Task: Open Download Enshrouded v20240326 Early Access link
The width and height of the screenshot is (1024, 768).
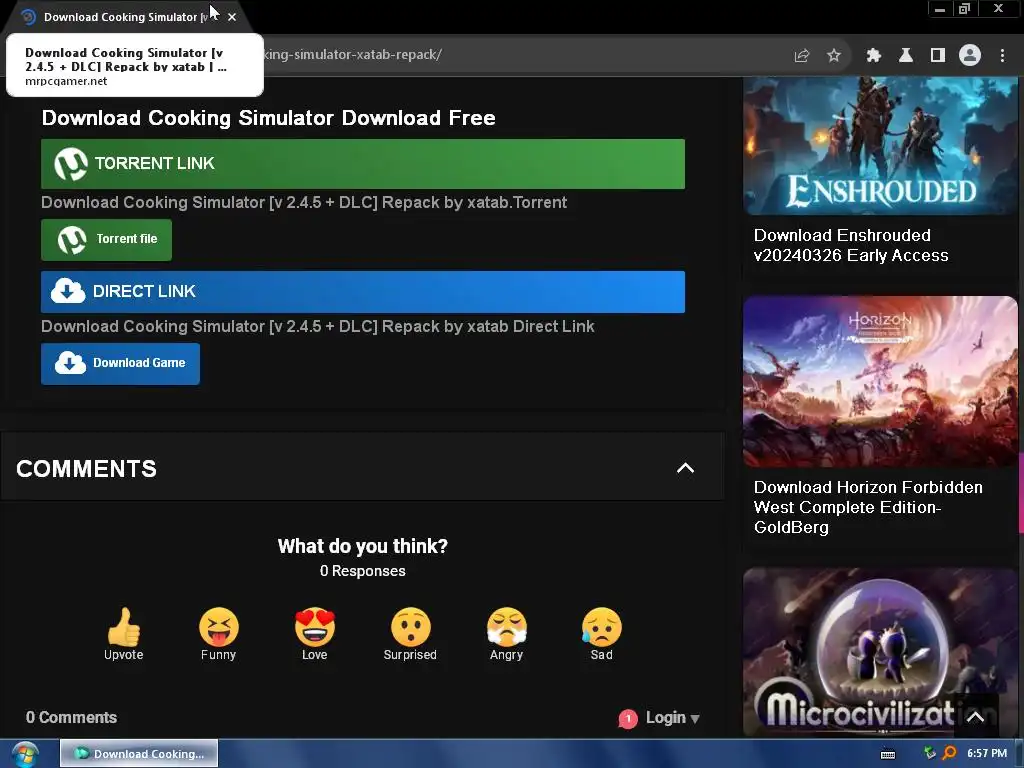Action: click(851, 245)
